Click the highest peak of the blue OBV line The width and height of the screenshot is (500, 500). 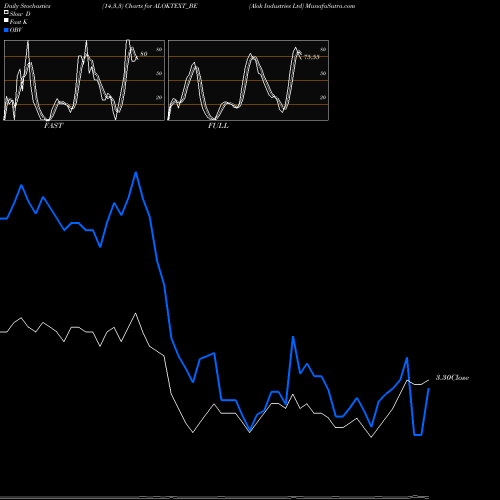136,173
